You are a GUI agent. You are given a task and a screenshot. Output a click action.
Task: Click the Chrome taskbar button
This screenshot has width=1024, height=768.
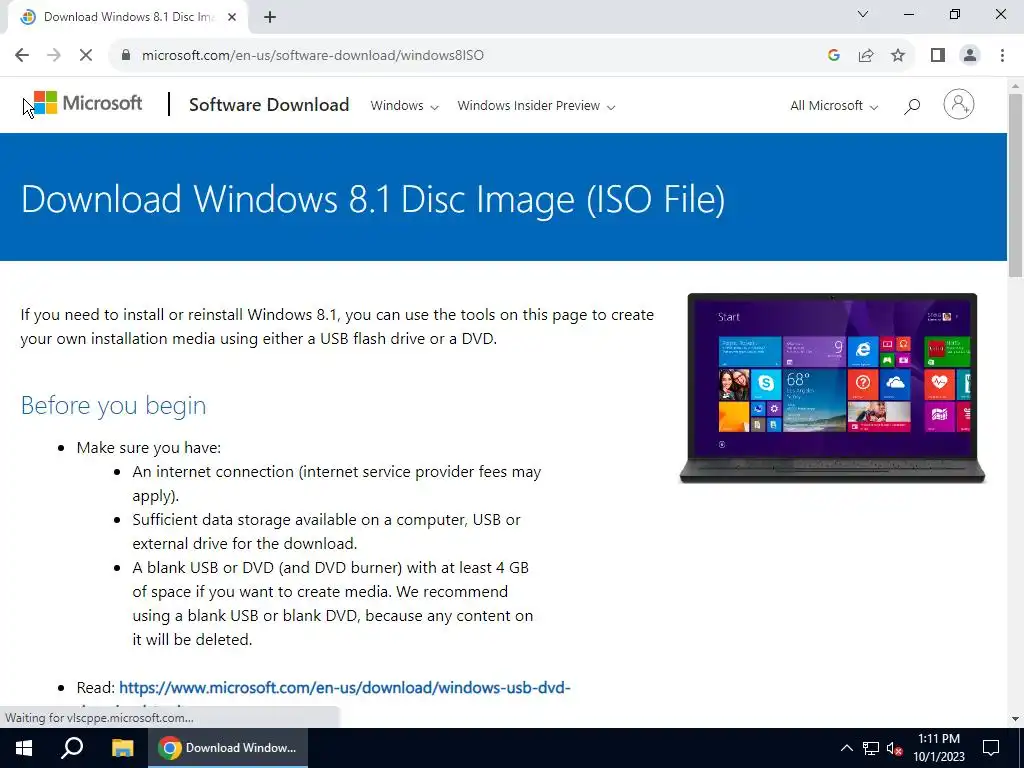point(227,748)
